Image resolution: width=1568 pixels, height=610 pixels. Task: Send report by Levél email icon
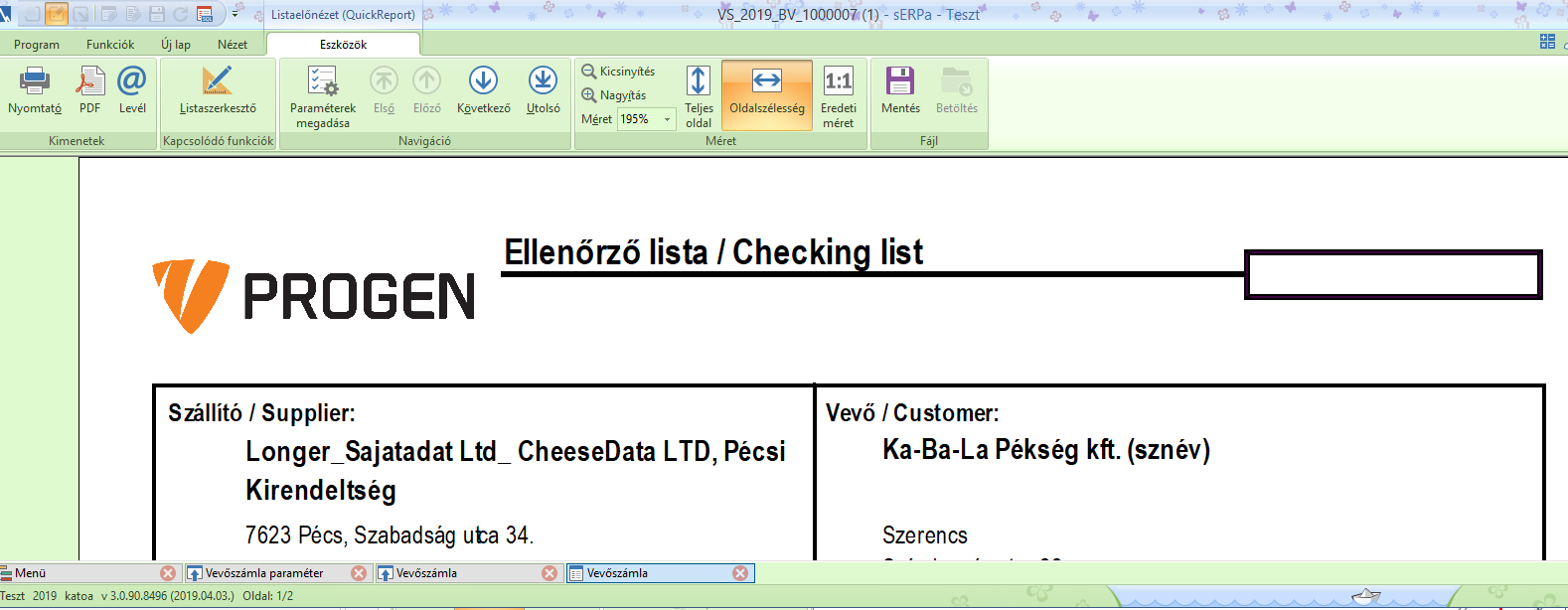132,91
